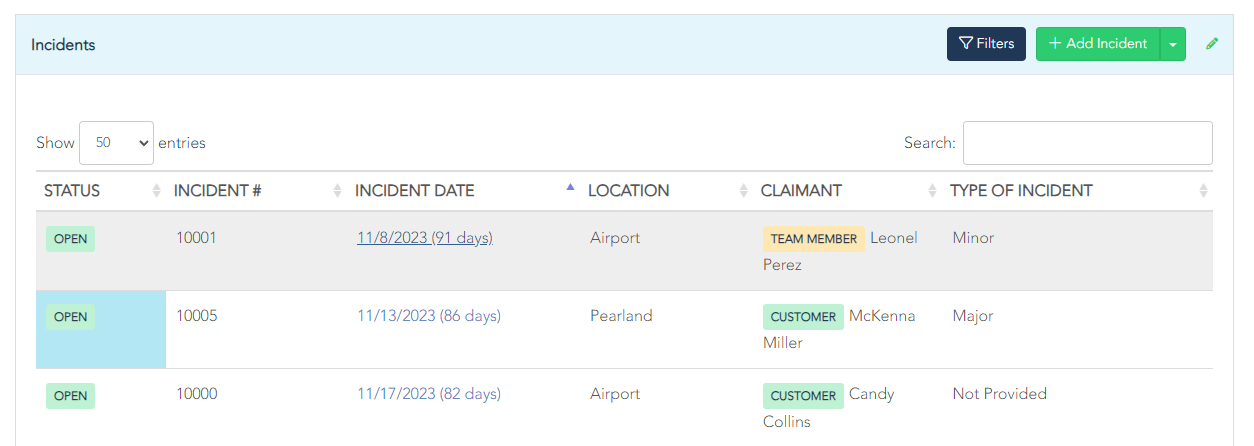The image size is (1254, 446).
Task: Expand the Add Incident dropdown arrow
Action: (1173, 44)
